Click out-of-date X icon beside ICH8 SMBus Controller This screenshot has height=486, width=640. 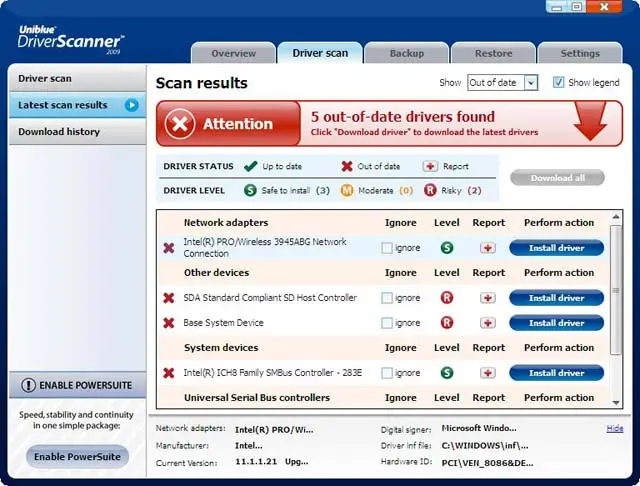(x=169, y=373)
